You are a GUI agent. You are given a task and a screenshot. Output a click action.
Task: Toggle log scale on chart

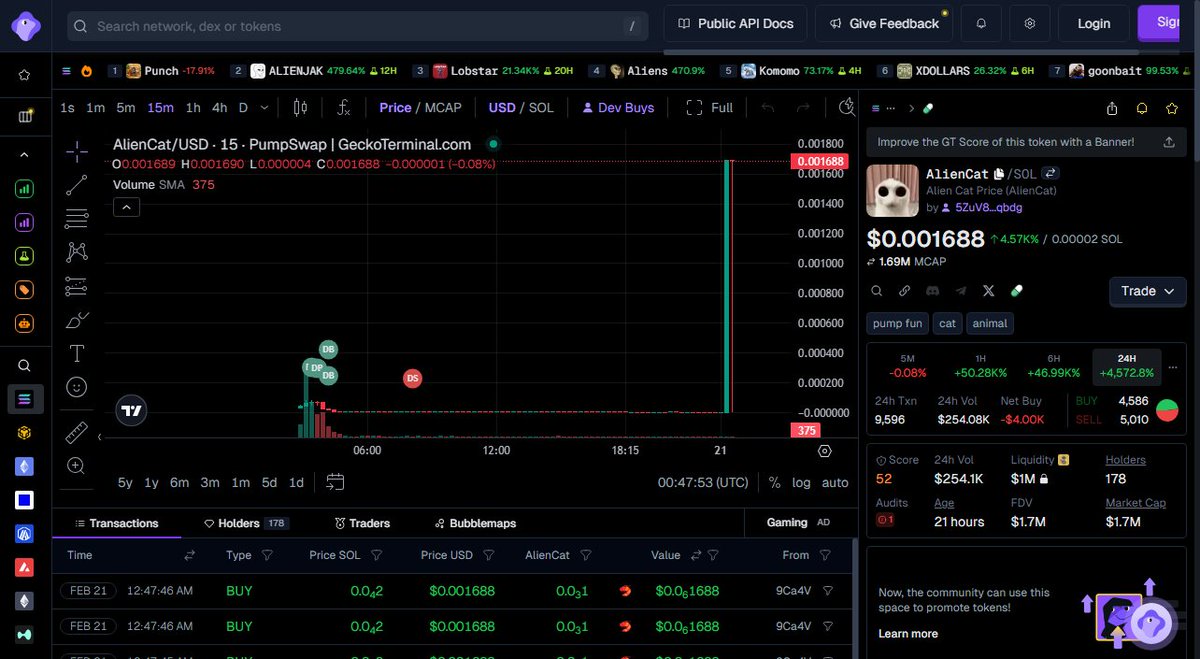(x=801, y=482)
